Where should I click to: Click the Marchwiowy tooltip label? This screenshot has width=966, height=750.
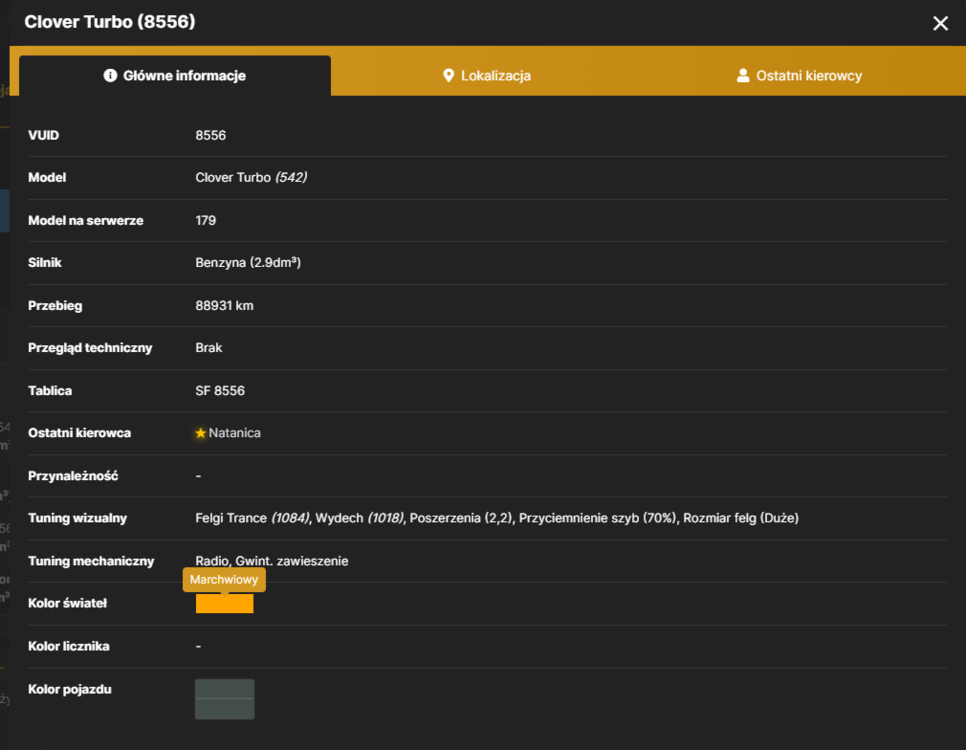coord(224,579)
